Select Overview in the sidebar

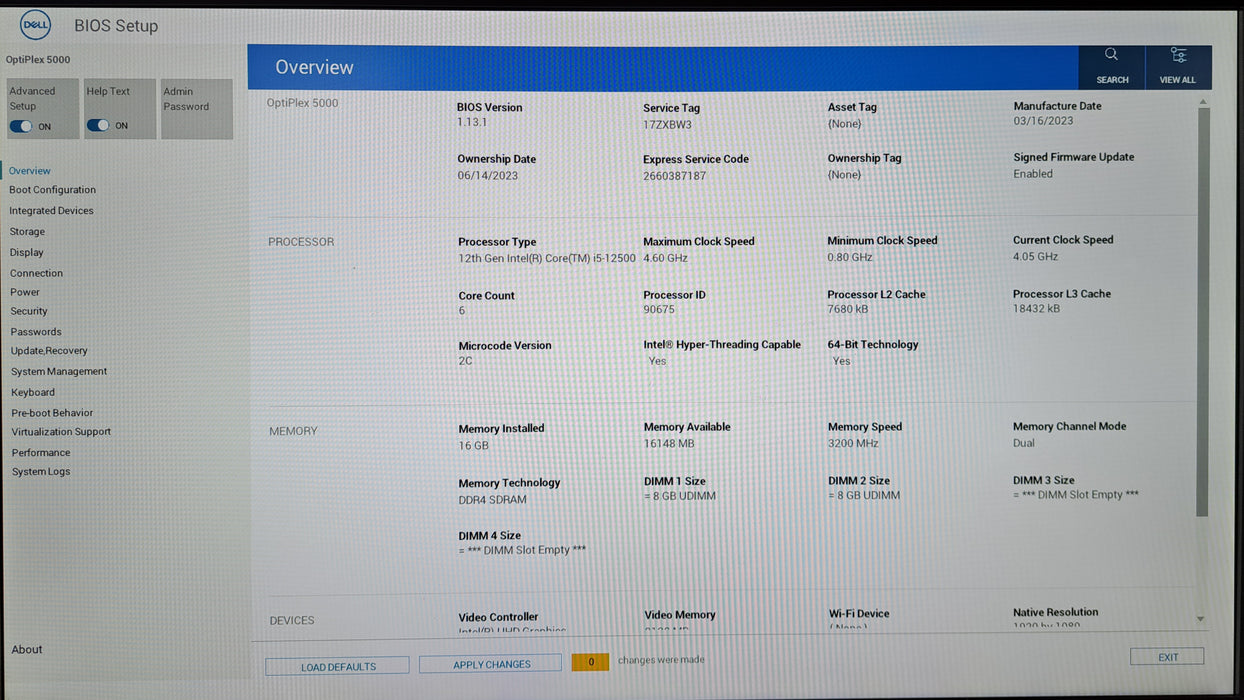[30, 171]
